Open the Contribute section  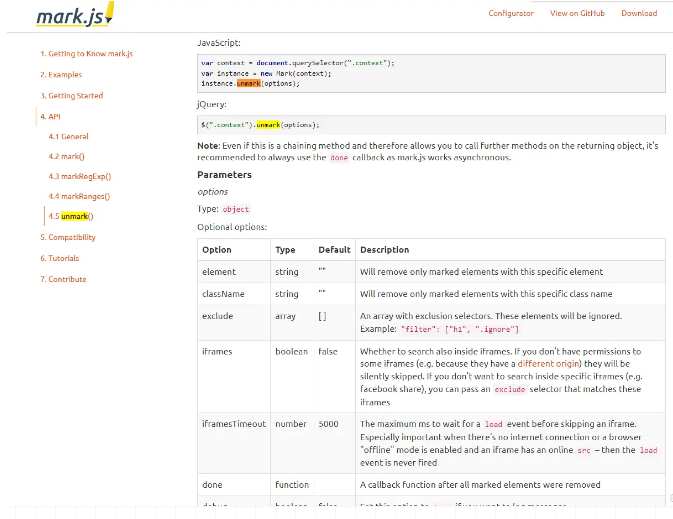click(63, 279)
